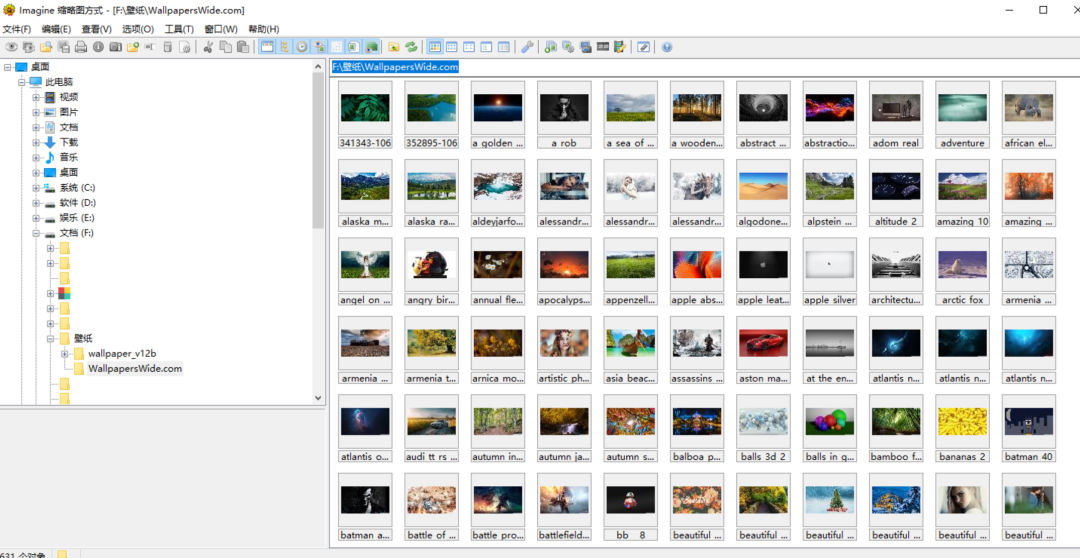Click the black film strip icon
Image resolution: width=1080 pixels, height=558 pixels.
[603, 47]
